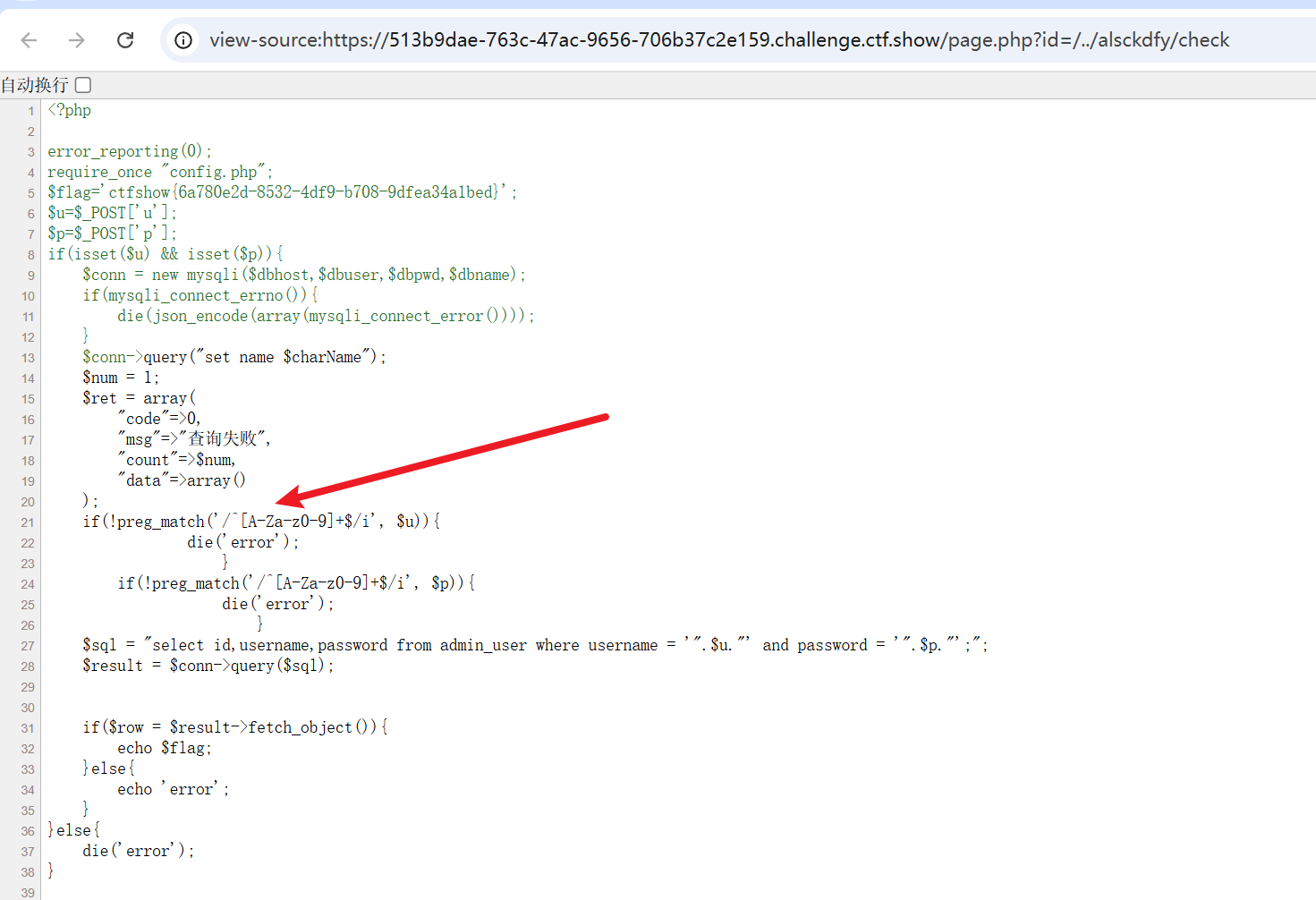1316x900 pixels.
Task: Click the $num = 1 line
Action: [x=121, y=378]
